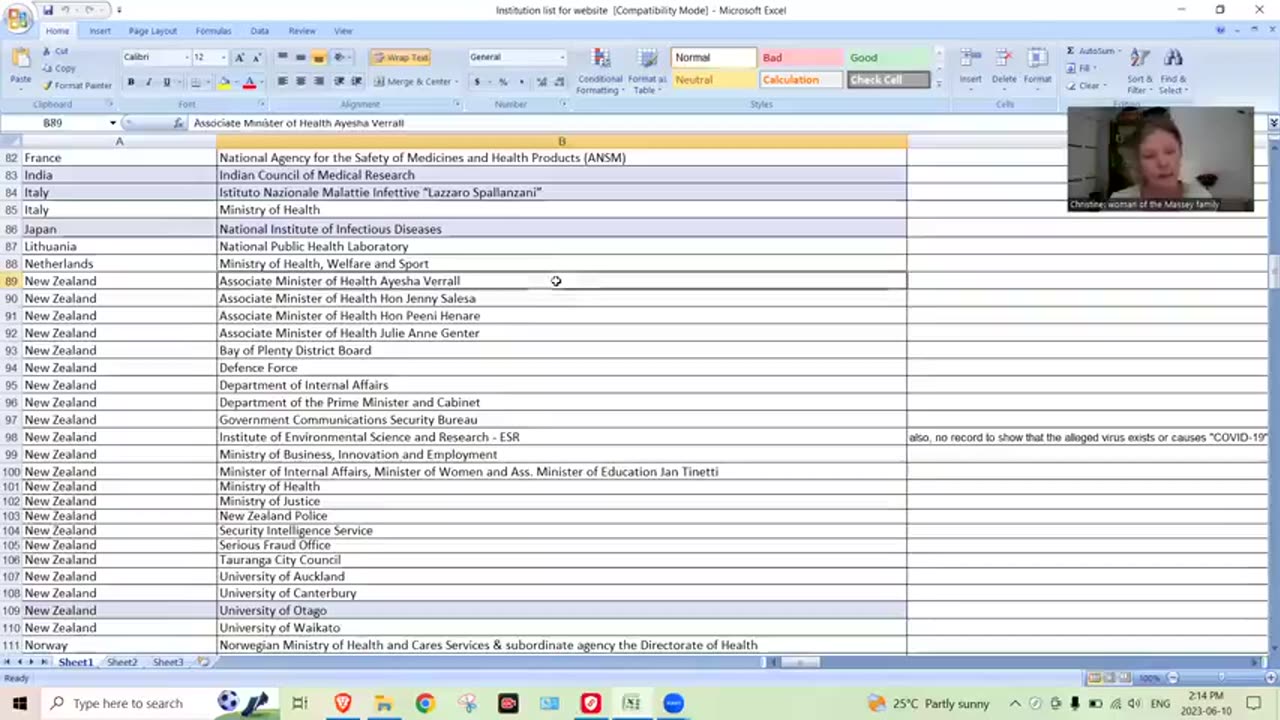This screenshot has width=1280, height=720.
Task: Decrease font size with Shrink Font icon
Action: click(256, 57)
